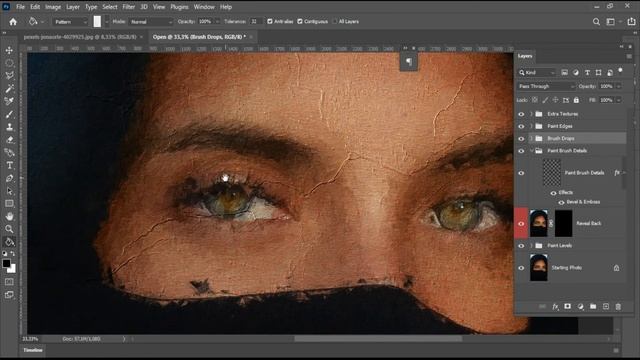Viewport: 640px width, 360px height.
Task: Open the layer Opacity dropdown arrow
Action: pos(619,87)
